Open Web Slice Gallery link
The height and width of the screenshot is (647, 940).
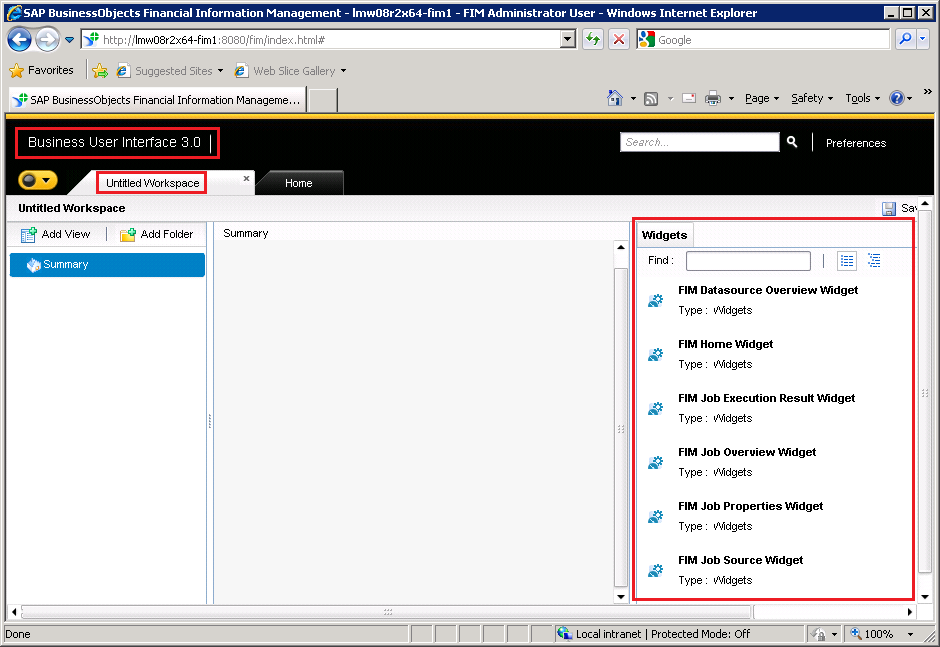[x=292, y=71]
